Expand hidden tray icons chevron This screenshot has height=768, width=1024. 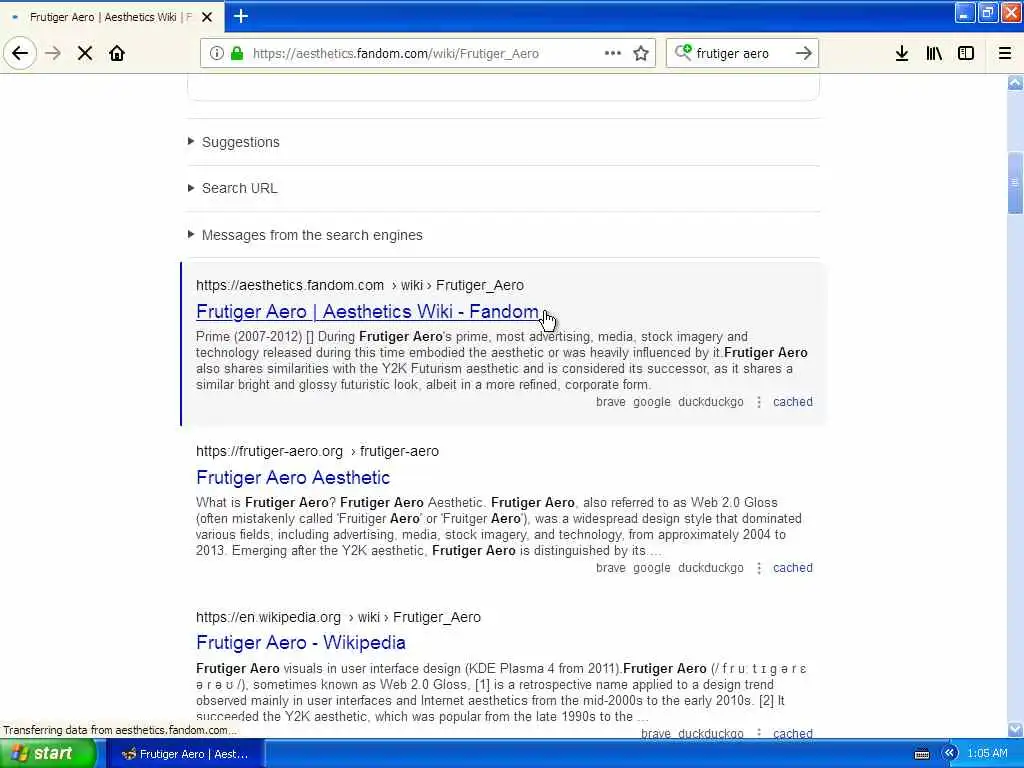coord(949,753)
